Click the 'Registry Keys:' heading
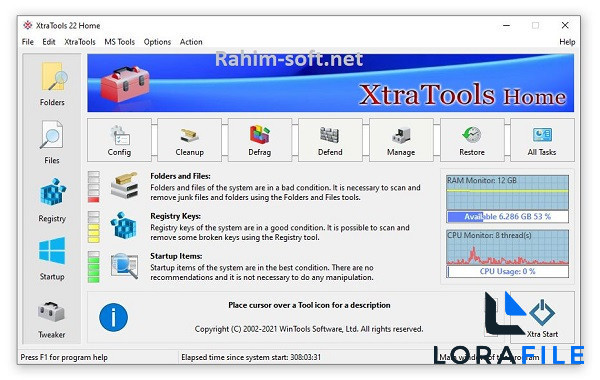The image size is (600, 380). coord(175,216)
